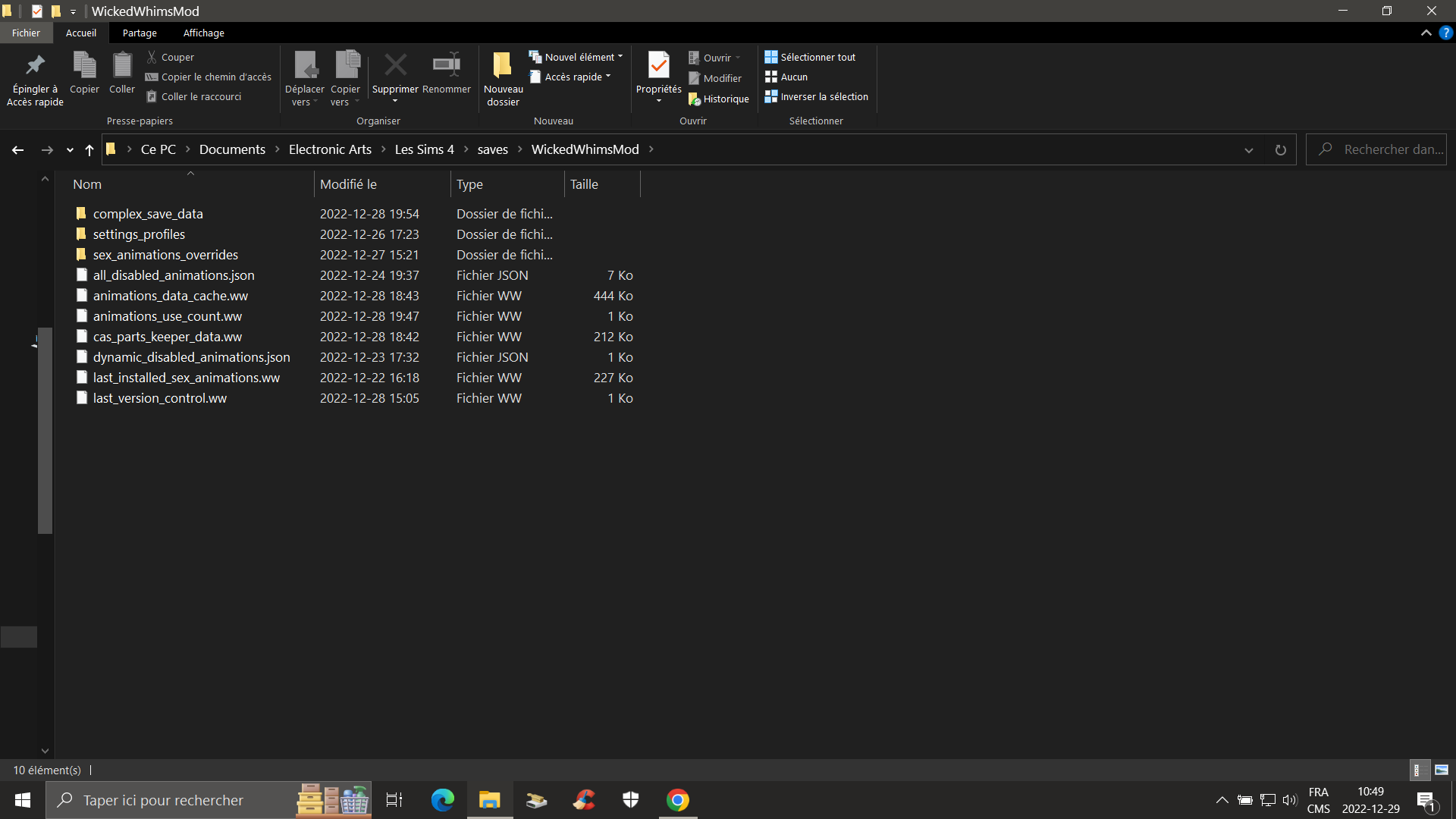
Task: Navigate to Les Sims 4 breadcrumb
Action: tap(425, 149)
